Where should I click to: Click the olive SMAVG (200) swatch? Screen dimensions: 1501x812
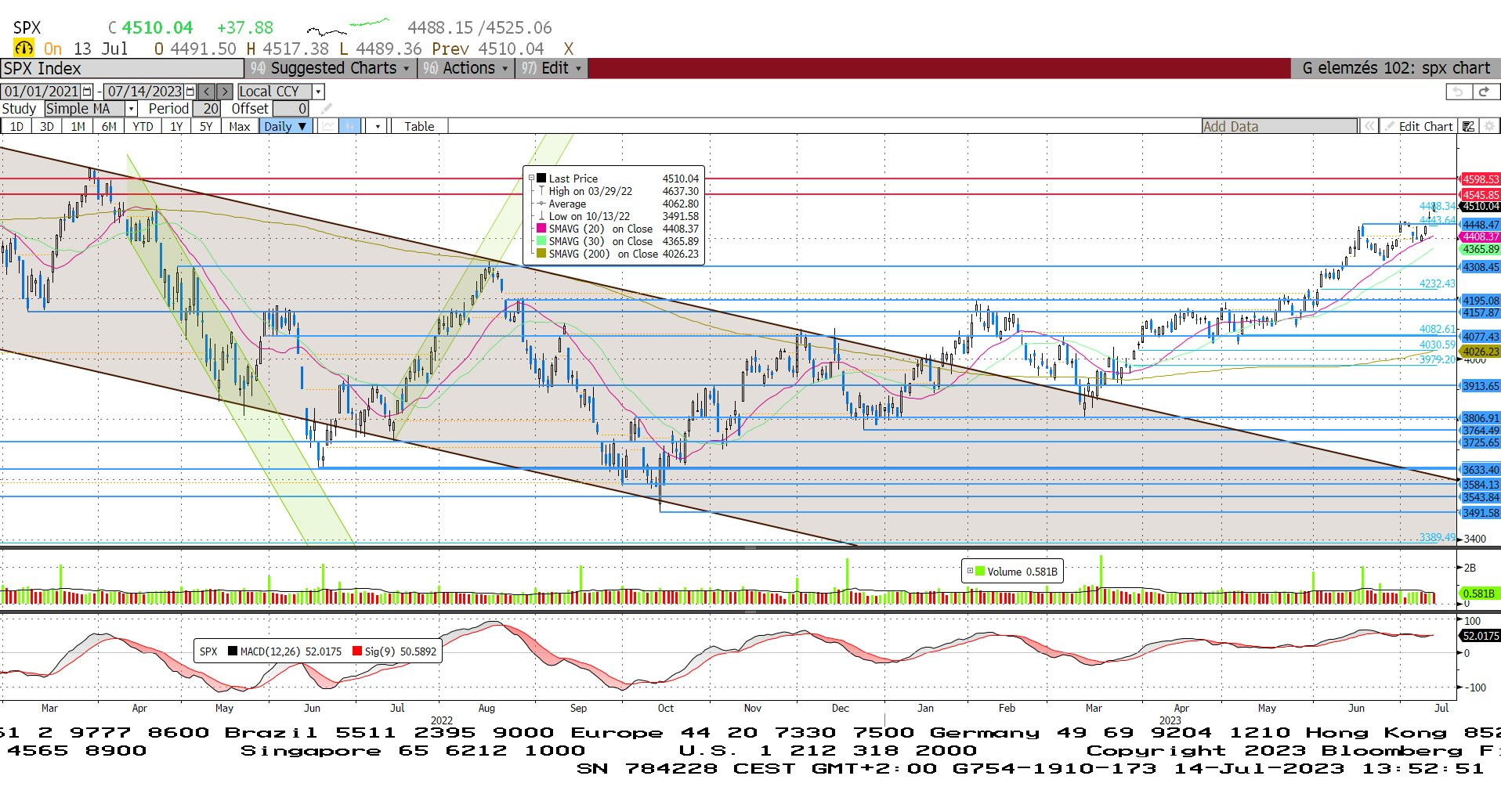pos(541,254)
